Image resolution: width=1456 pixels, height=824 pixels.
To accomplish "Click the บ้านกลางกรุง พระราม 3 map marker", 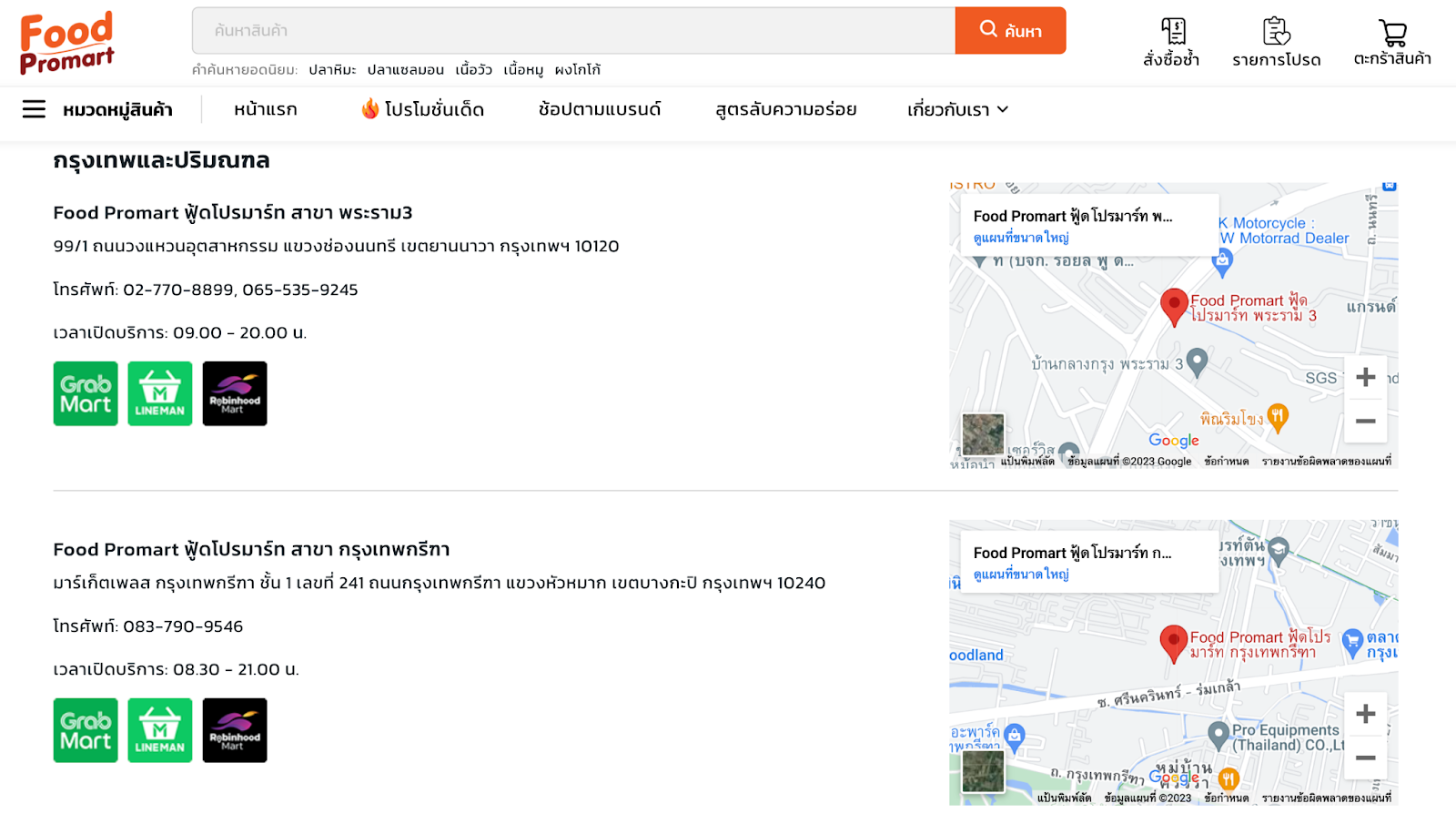I will [x=1198, y=362].
